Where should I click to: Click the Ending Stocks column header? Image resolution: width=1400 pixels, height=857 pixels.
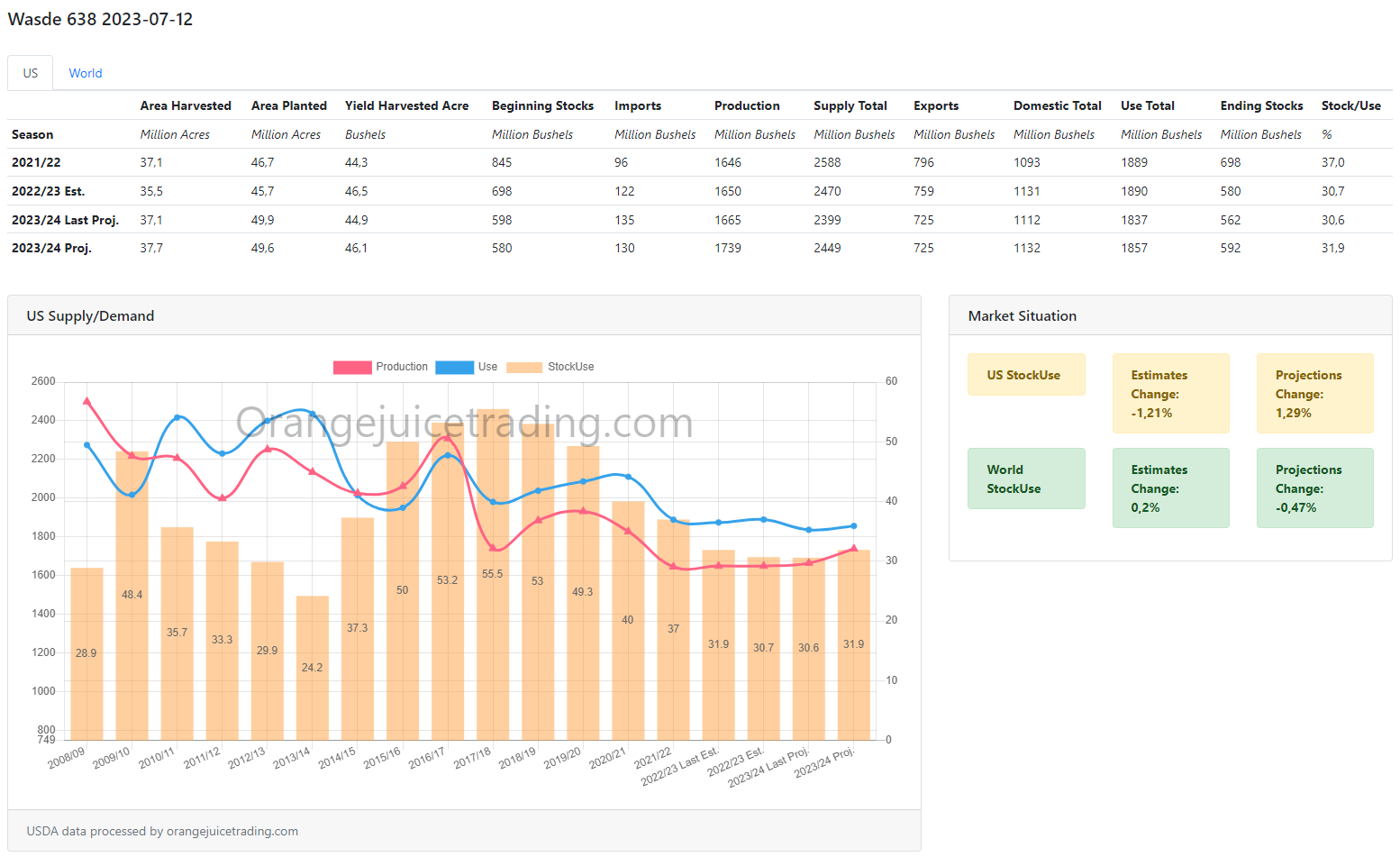point(1261,105)
